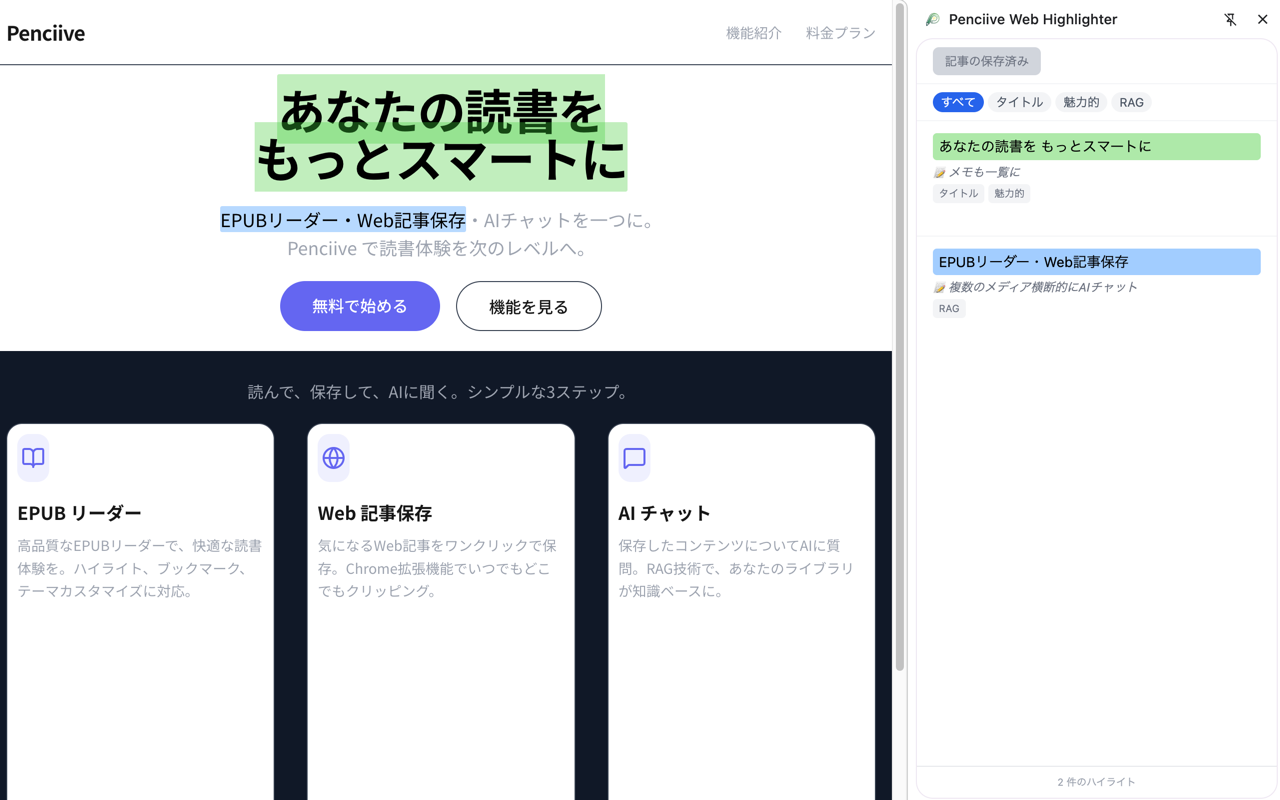Click the Penciive で読書体験を次のレベルへ subtitle
Screen dimensions: 1280x800
(437, 248)
